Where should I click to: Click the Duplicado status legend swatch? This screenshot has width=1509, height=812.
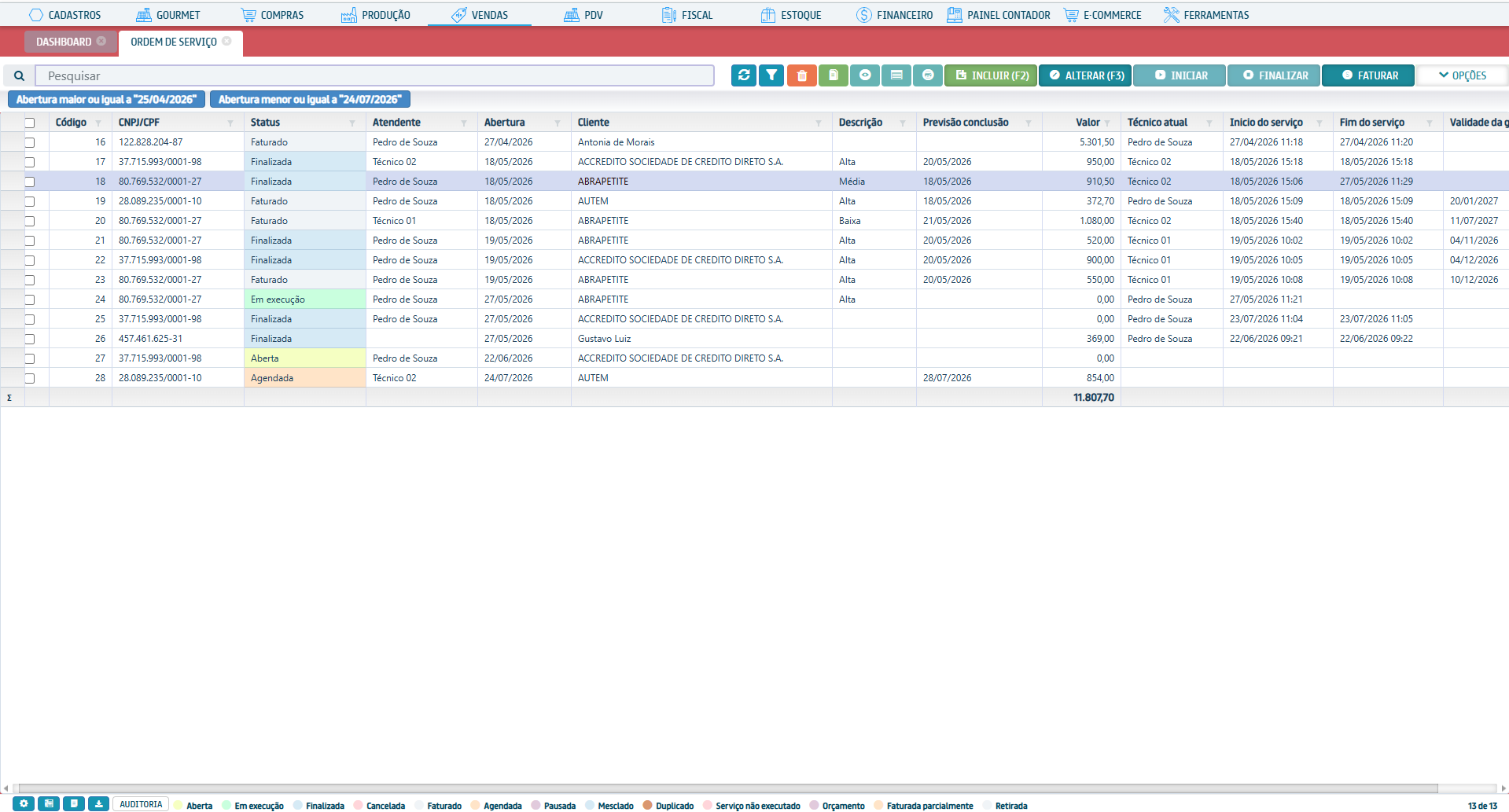[648, 805]
